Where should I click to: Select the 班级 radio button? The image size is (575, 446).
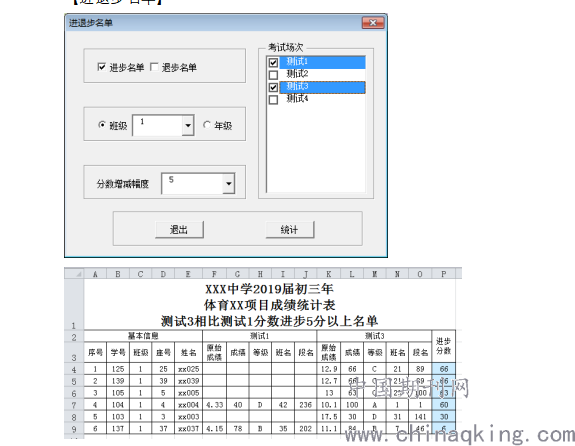tap(102, 125)
